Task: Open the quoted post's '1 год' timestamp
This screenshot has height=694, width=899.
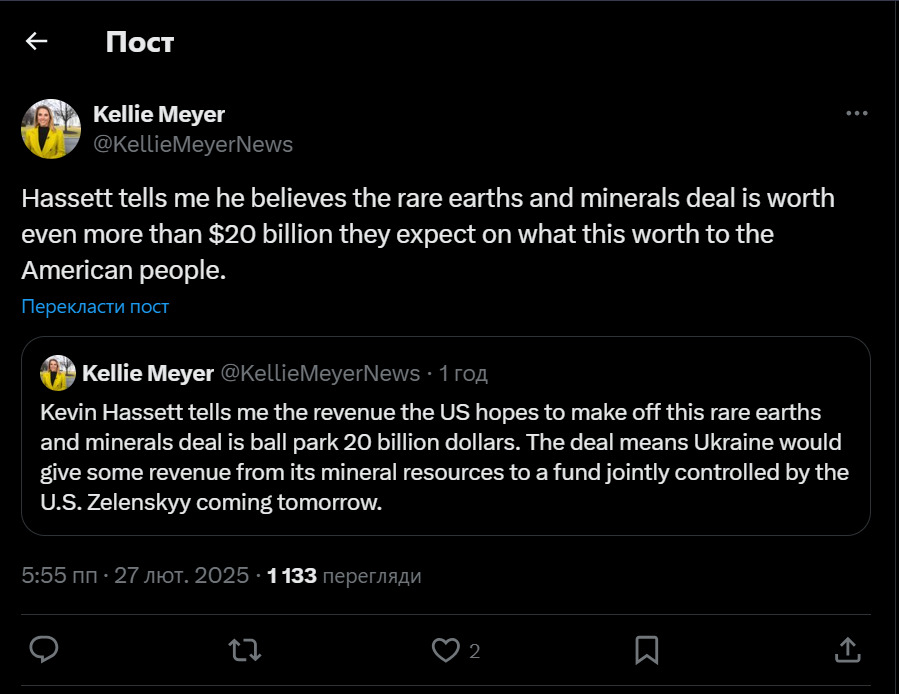Action: [x=463, y=373]
